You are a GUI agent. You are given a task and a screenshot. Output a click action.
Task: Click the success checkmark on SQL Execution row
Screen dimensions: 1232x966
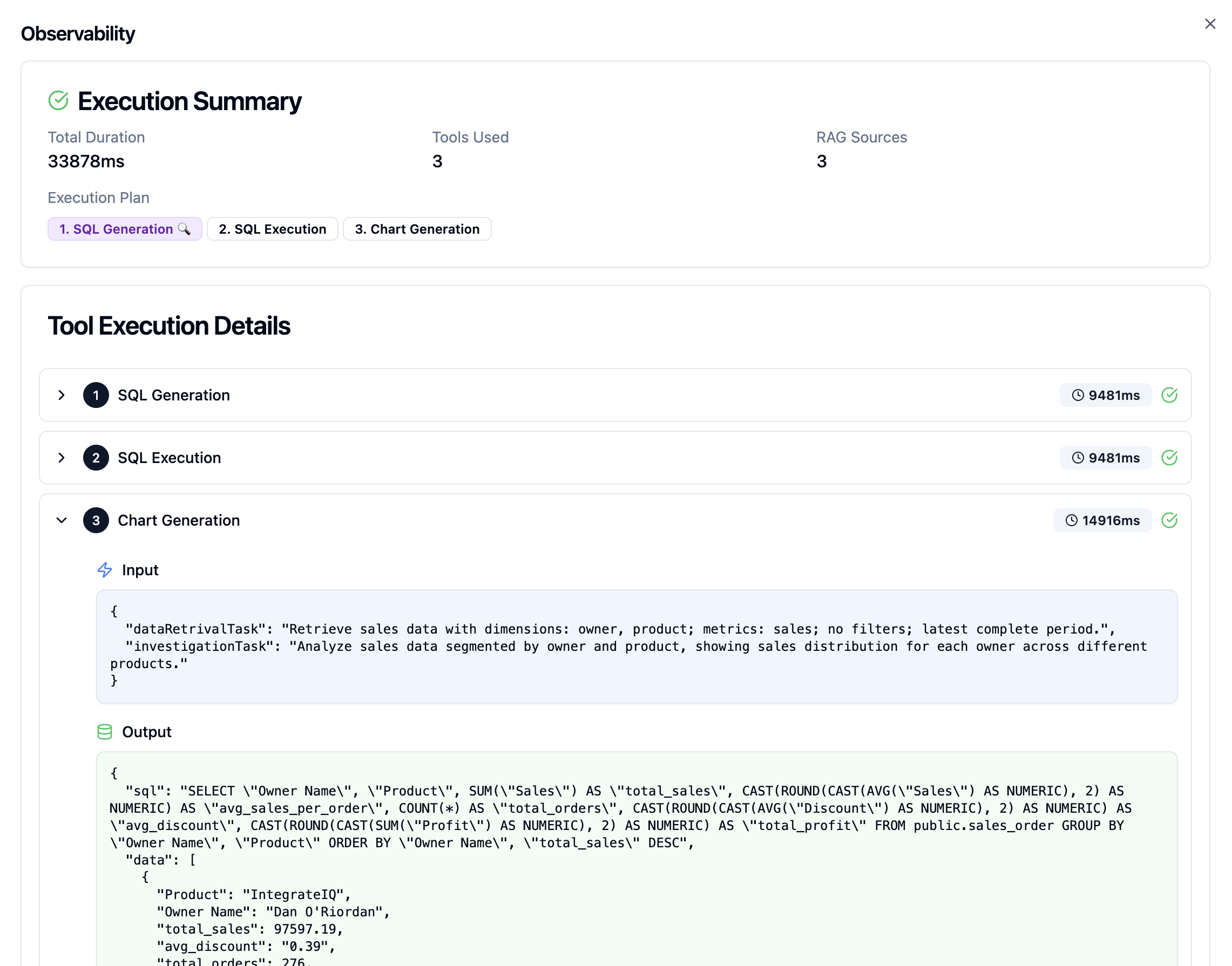point(1170,458)
